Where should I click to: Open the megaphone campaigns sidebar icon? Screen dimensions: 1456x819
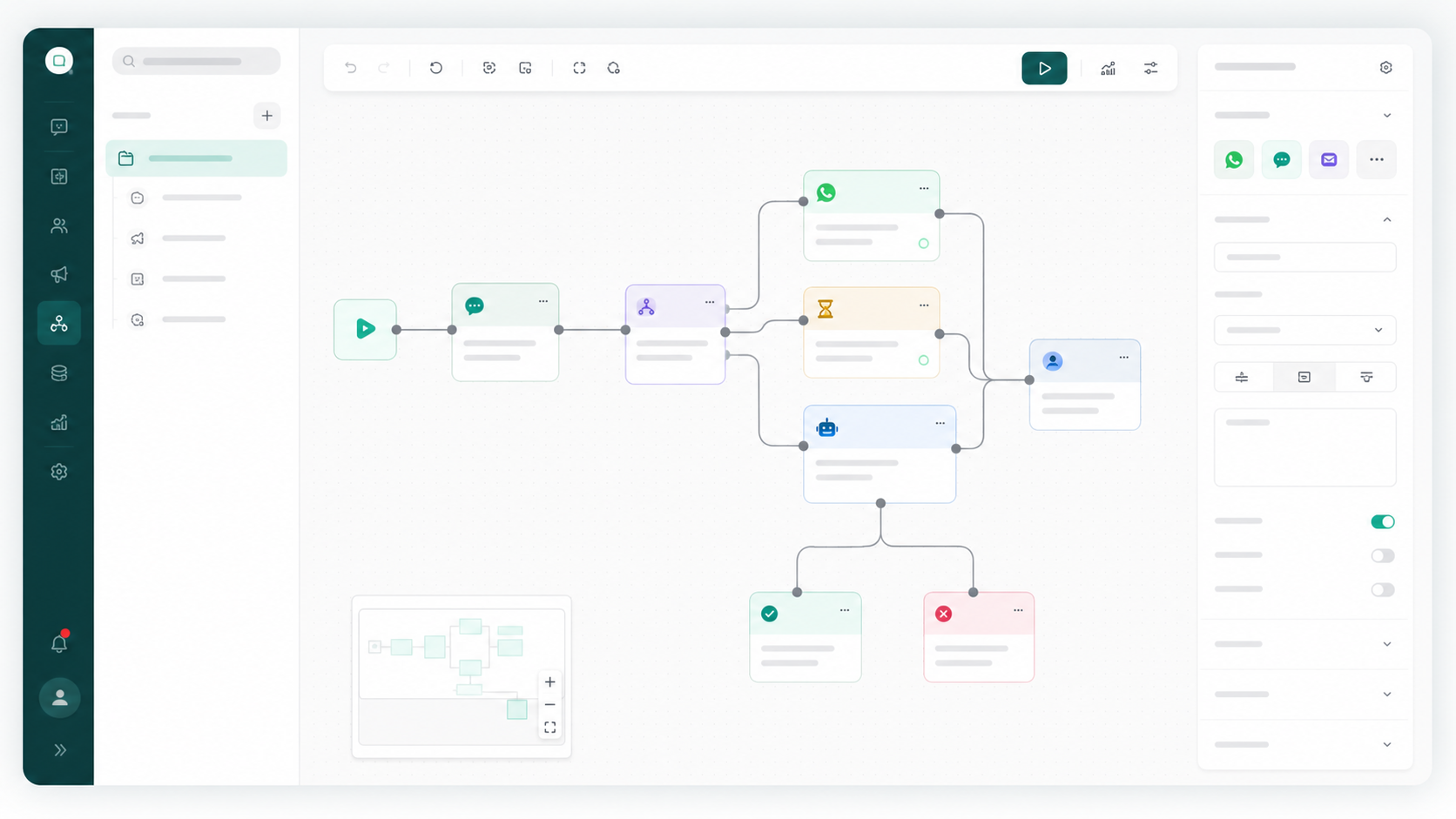[x=59, y=274]
